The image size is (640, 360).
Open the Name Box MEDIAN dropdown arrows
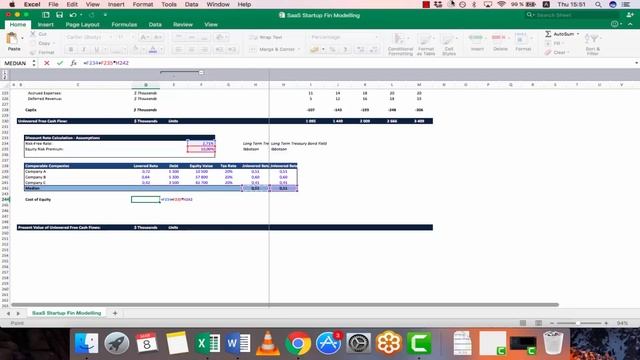[x=34, y=63]
